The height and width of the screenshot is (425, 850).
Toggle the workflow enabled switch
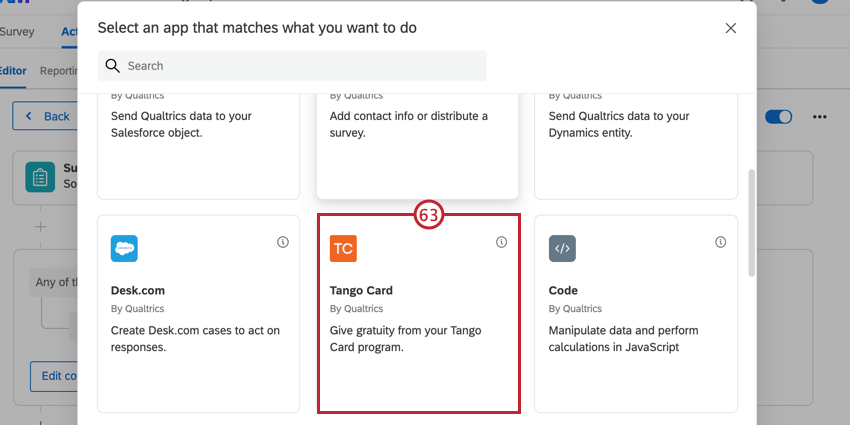click(779, 117)
